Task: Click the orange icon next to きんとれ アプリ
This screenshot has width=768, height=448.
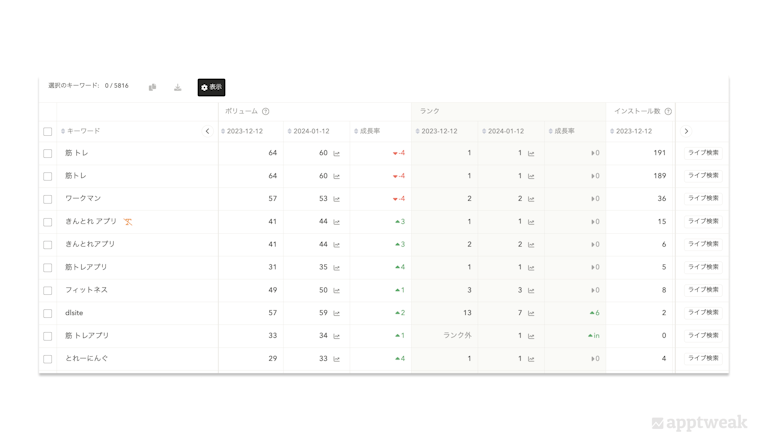Action: (x=128, y=221)
